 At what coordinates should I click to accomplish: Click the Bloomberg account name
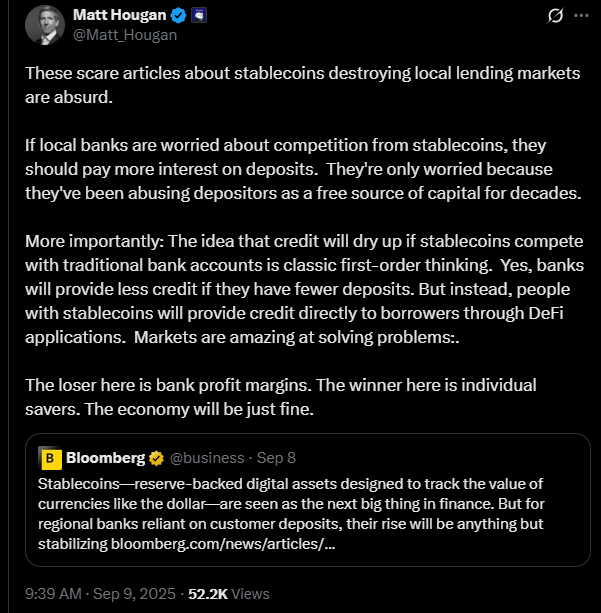point(106,458)
